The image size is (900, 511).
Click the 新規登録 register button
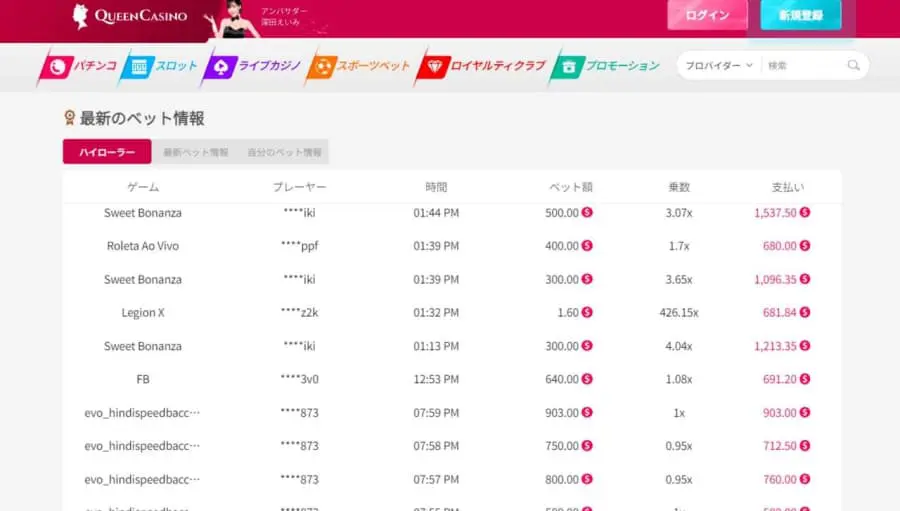801,15
